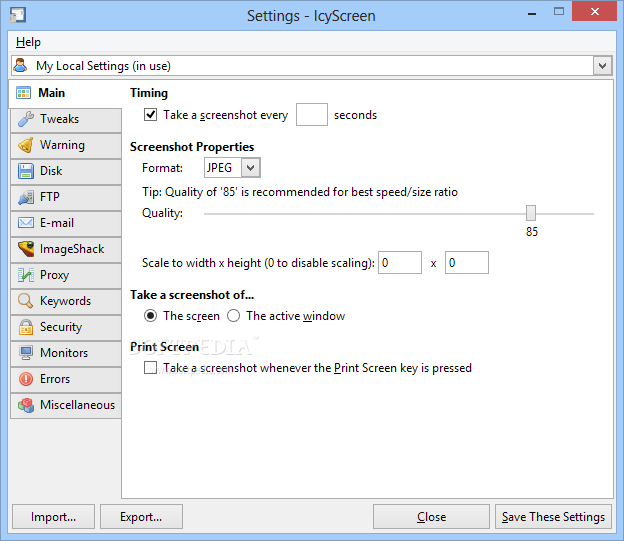Open the Miscellaneous tab

66,405
